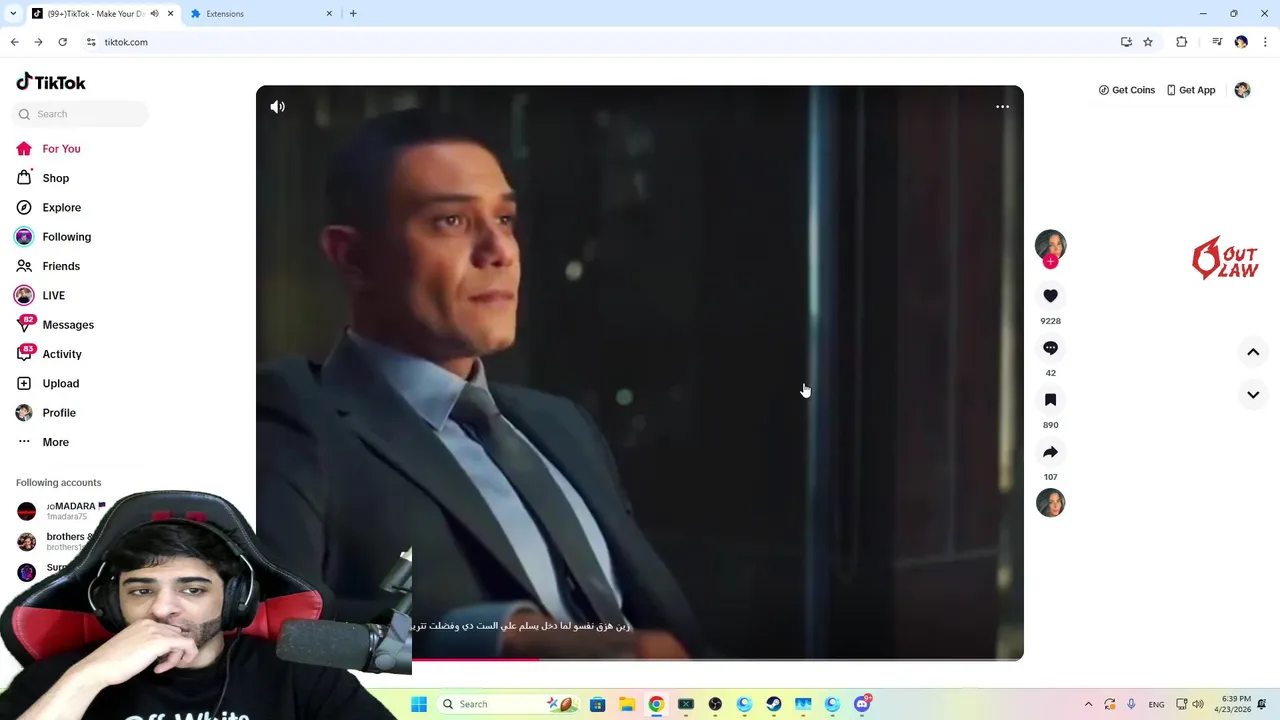Open the Windows Start menu
Viewport: 1280px width, 720px height.
[x=419, y=704]
